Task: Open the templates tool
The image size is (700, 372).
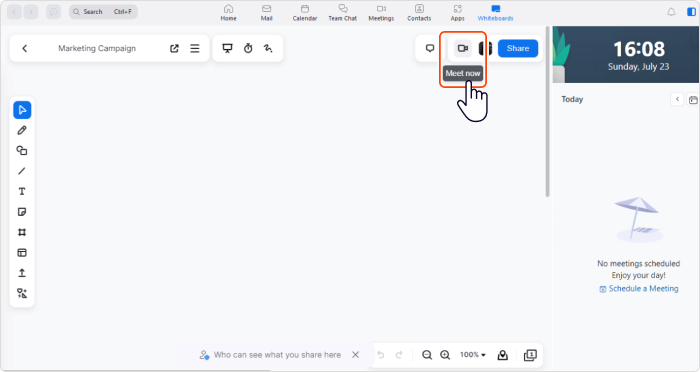Action: click(x=22, y=253)
